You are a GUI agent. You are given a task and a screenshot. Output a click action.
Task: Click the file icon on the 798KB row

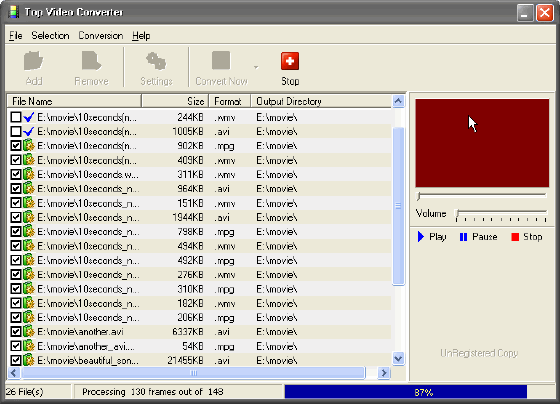pos(29,231)
